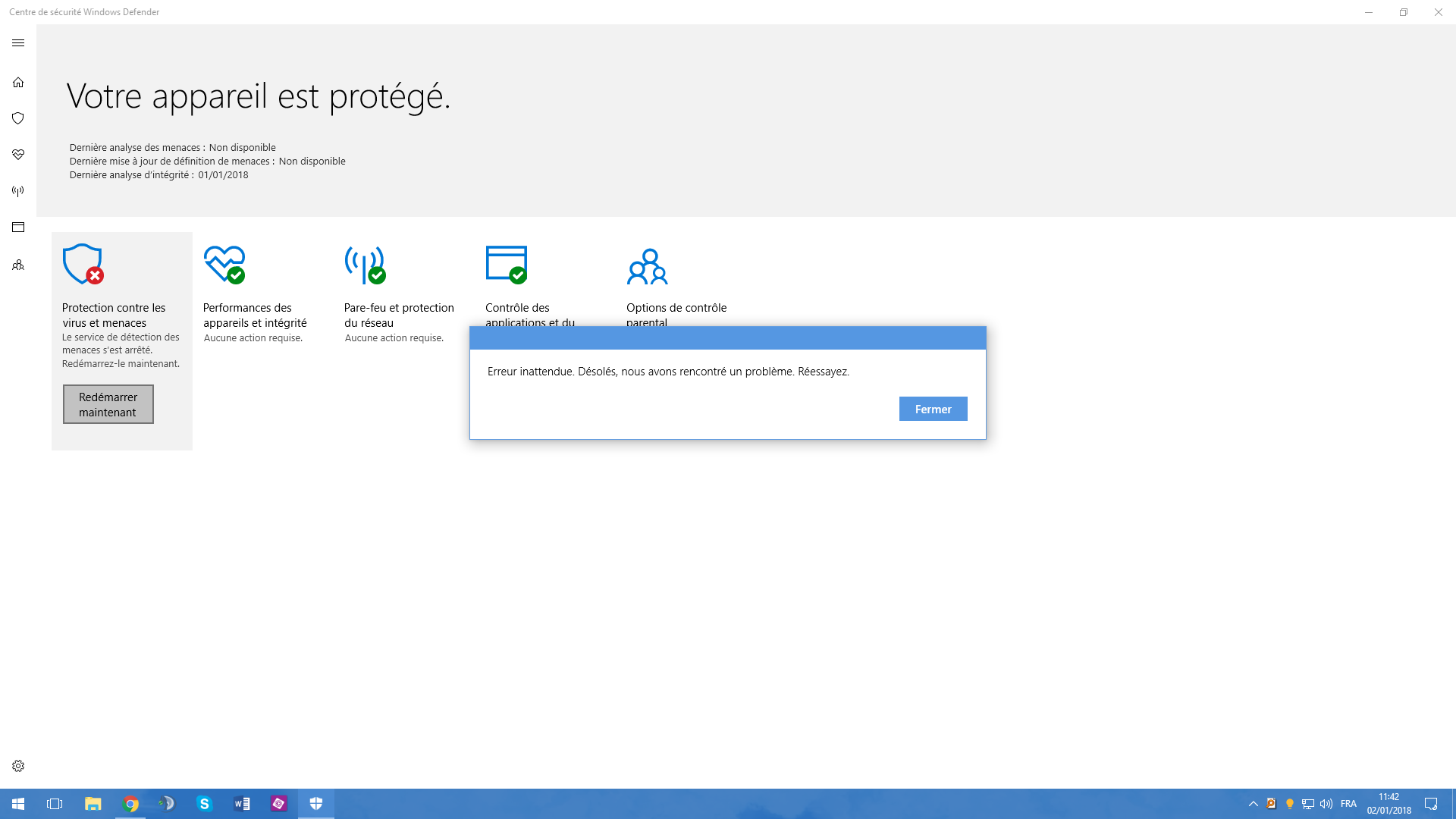Click the purple app icon in taskbar
The image size is (1456, 819).
coord(279,804)
